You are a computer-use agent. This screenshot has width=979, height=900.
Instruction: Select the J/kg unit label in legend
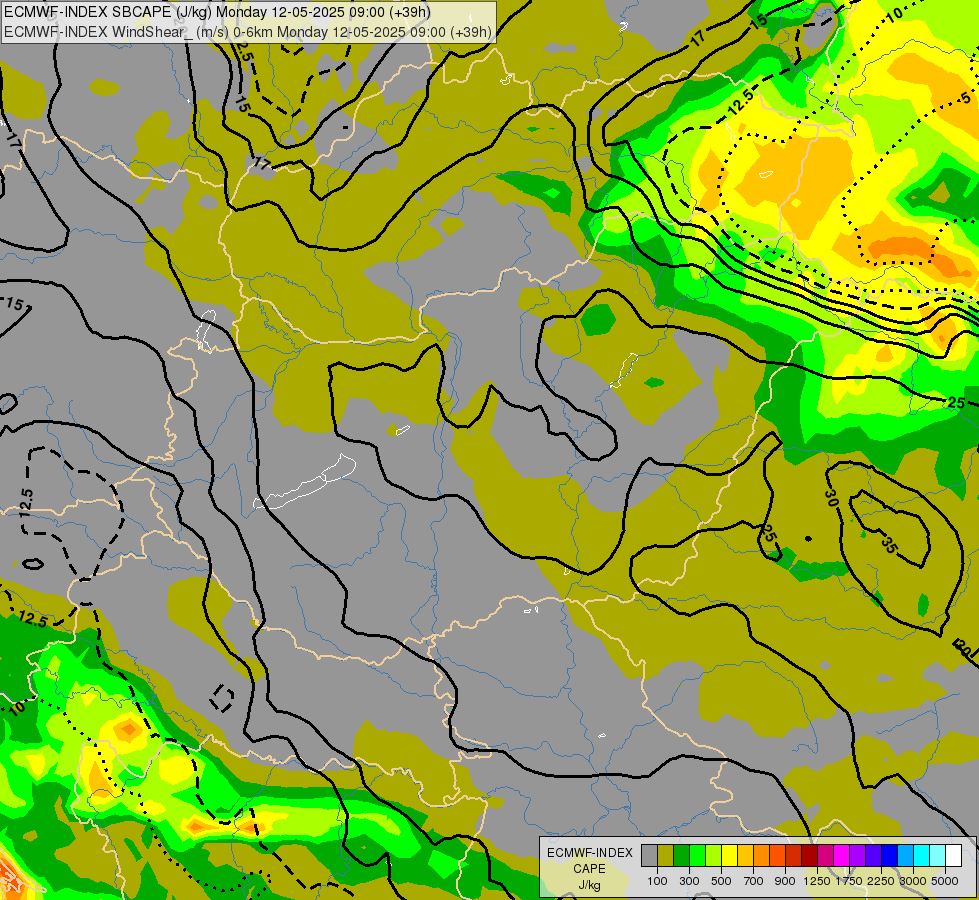click(589, 886)
